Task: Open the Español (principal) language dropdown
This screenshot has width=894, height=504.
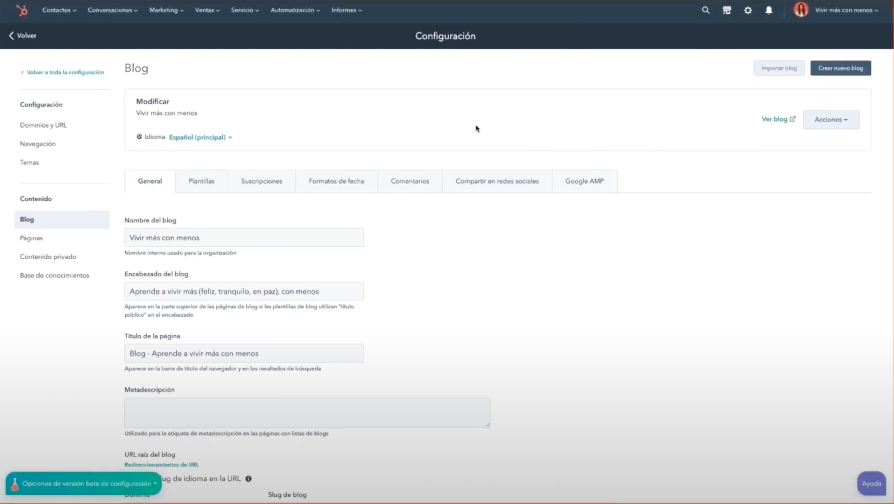Action: (200, 137)
